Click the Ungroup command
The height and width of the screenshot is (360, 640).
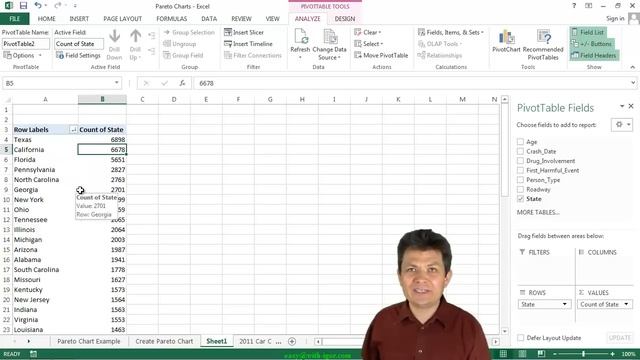coord(180,44)
